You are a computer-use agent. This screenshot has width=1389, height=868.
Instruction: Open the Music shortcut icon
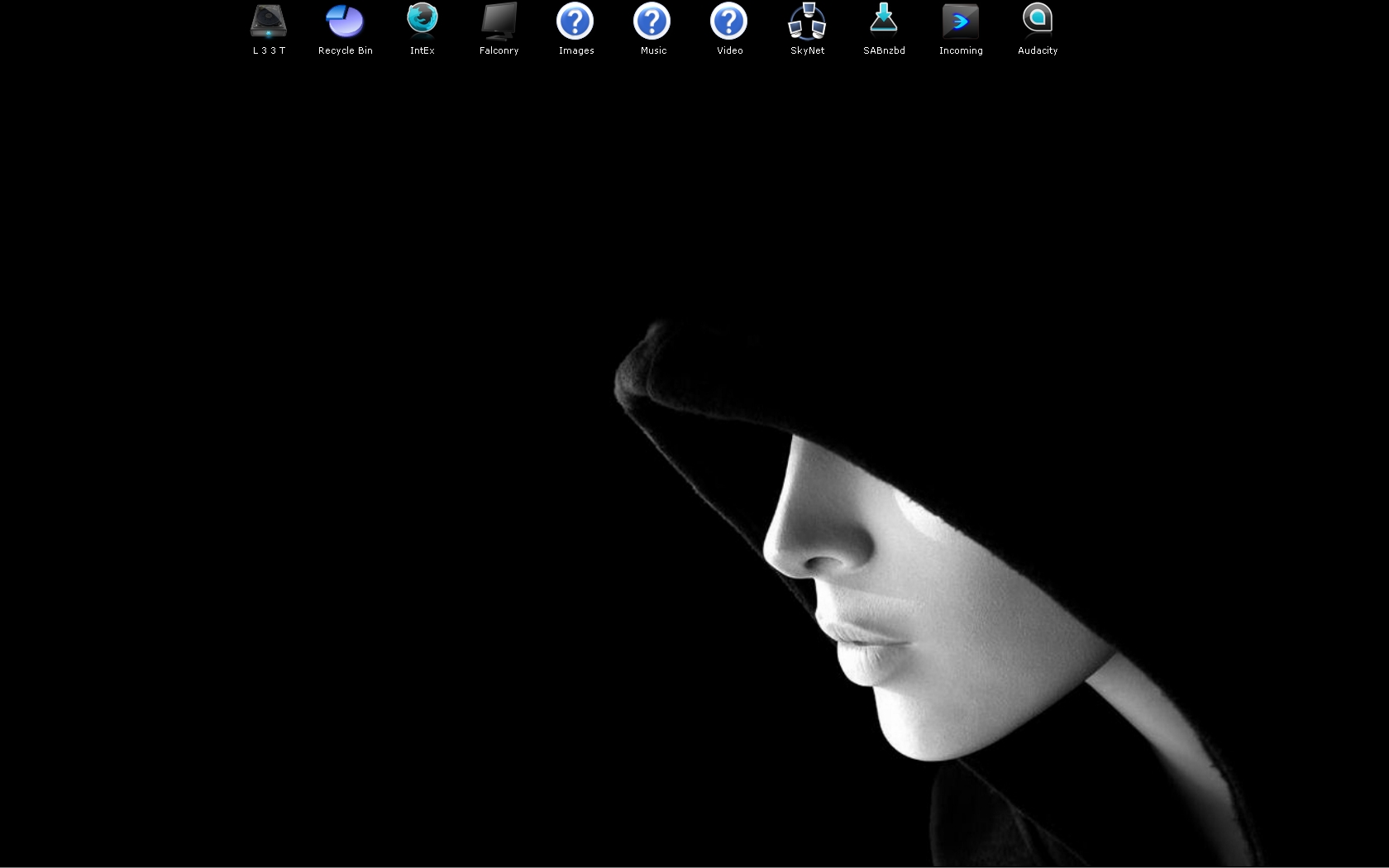(652, 21)
